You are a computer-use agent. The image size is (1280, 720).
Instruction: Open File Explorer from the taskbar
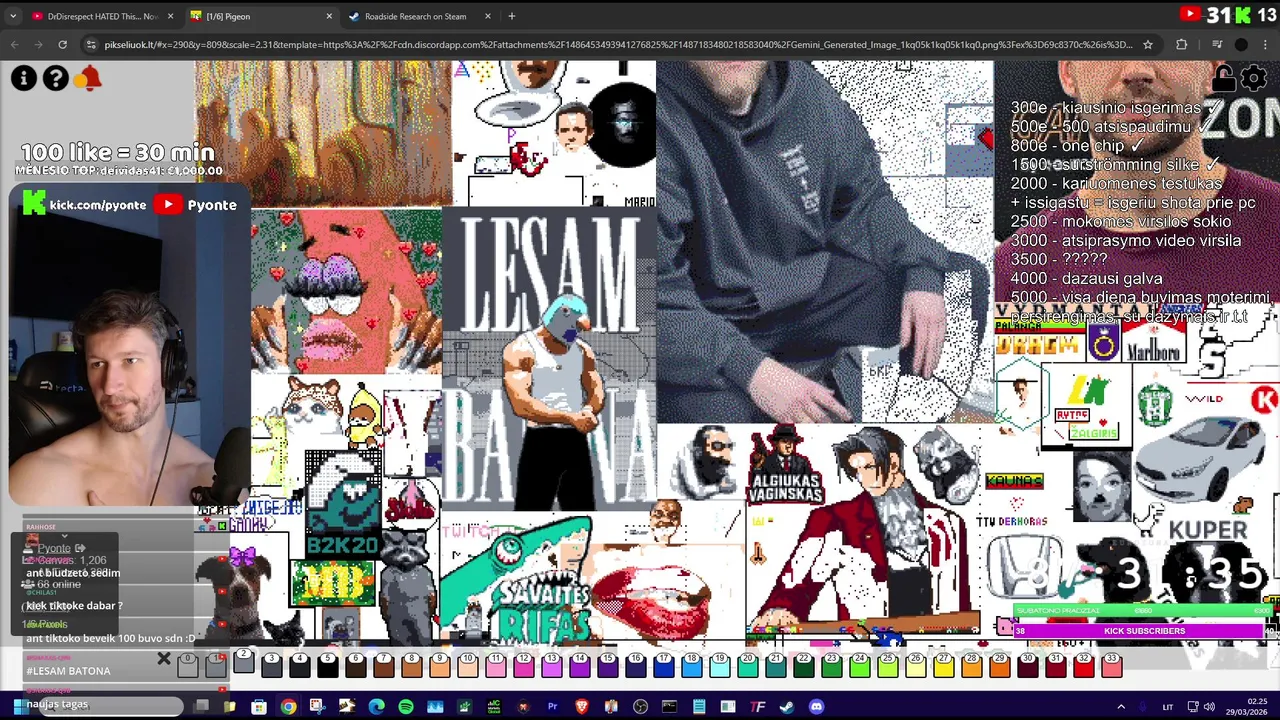pyautogui.click(x=229, y=707)
